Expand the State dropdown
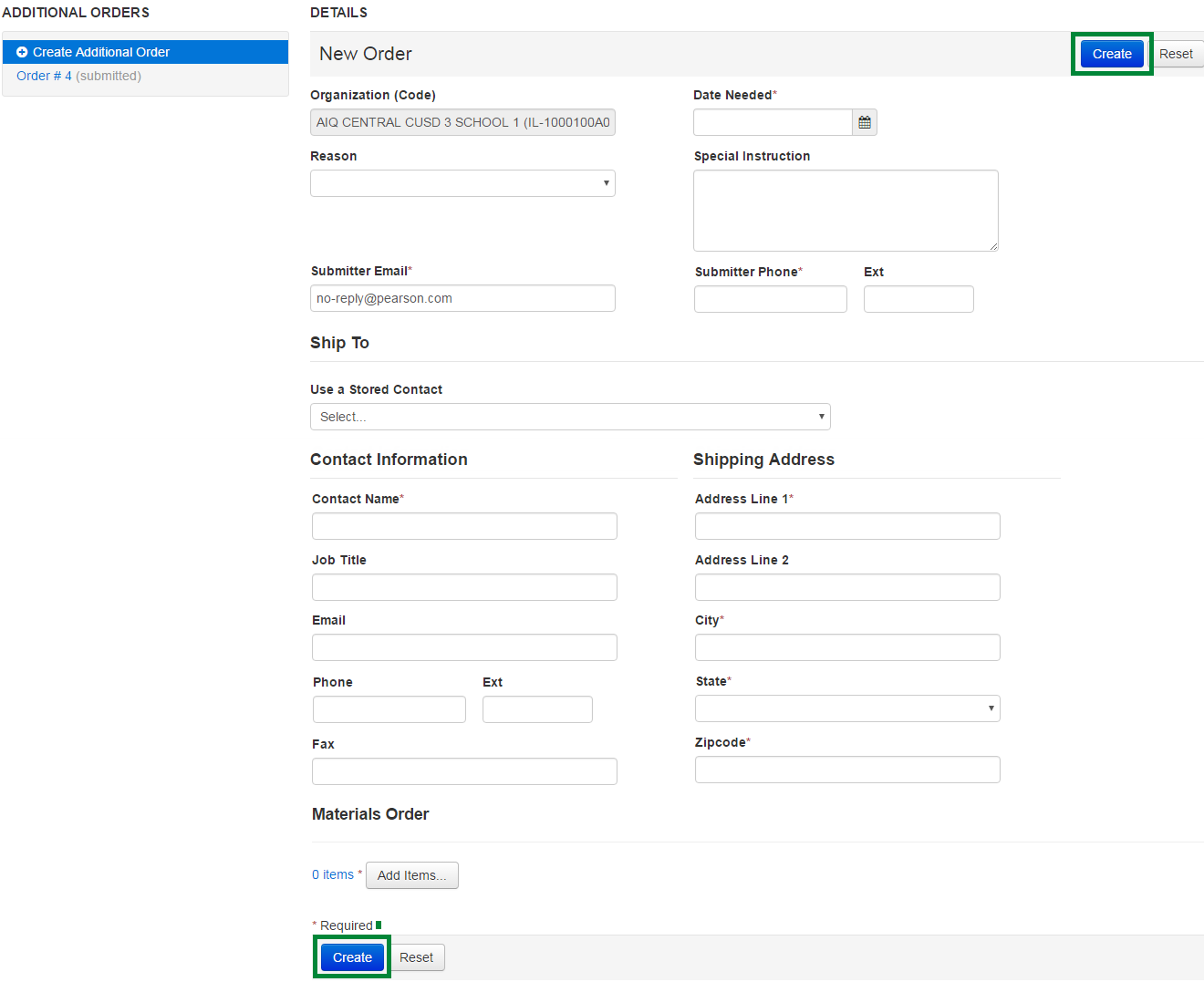This screenshot has width=1204, height=982. point(846,708)
